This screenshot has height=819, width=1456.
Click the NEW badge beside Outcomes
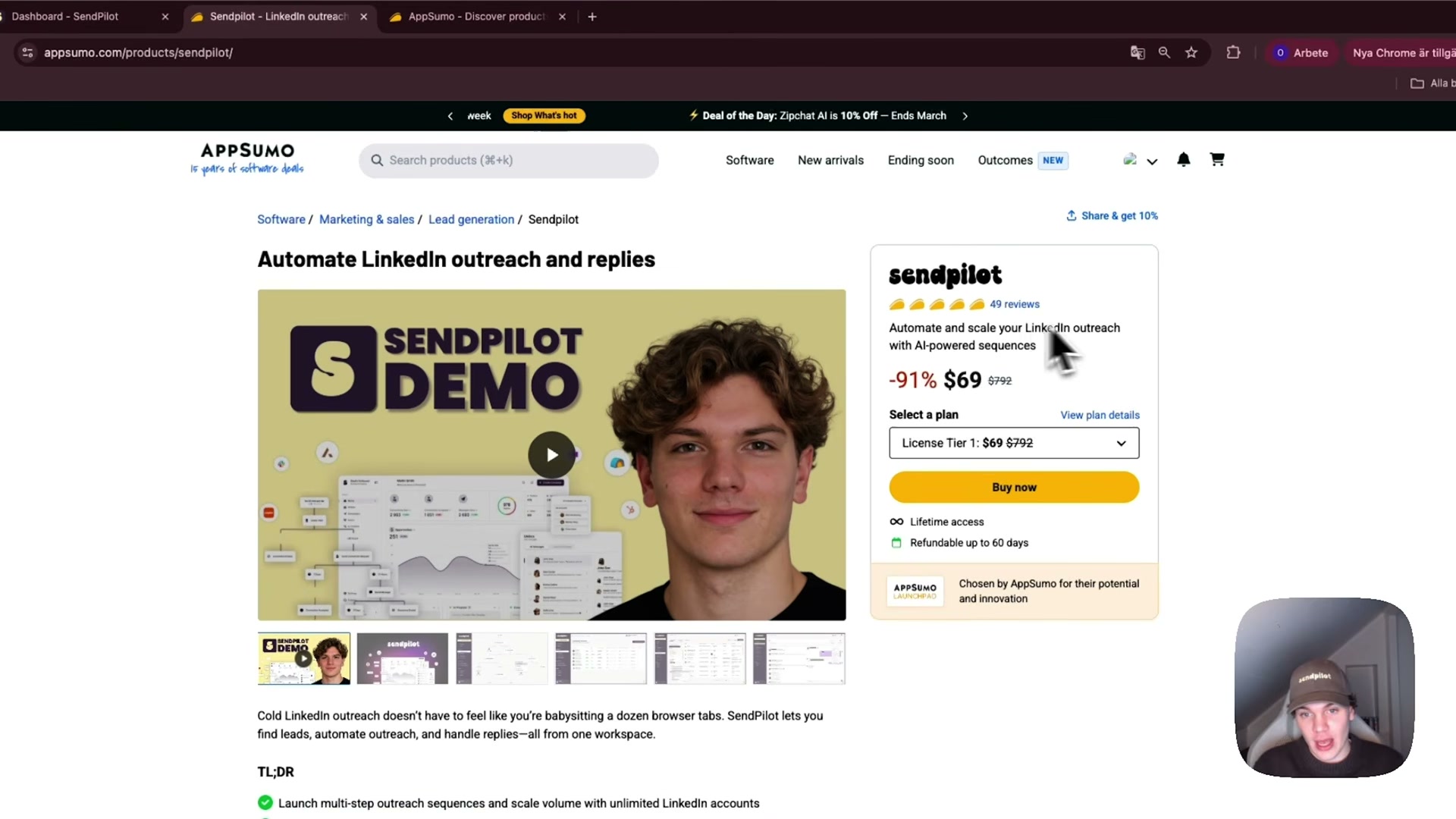pyautogui.click(x=1053, y=160)
